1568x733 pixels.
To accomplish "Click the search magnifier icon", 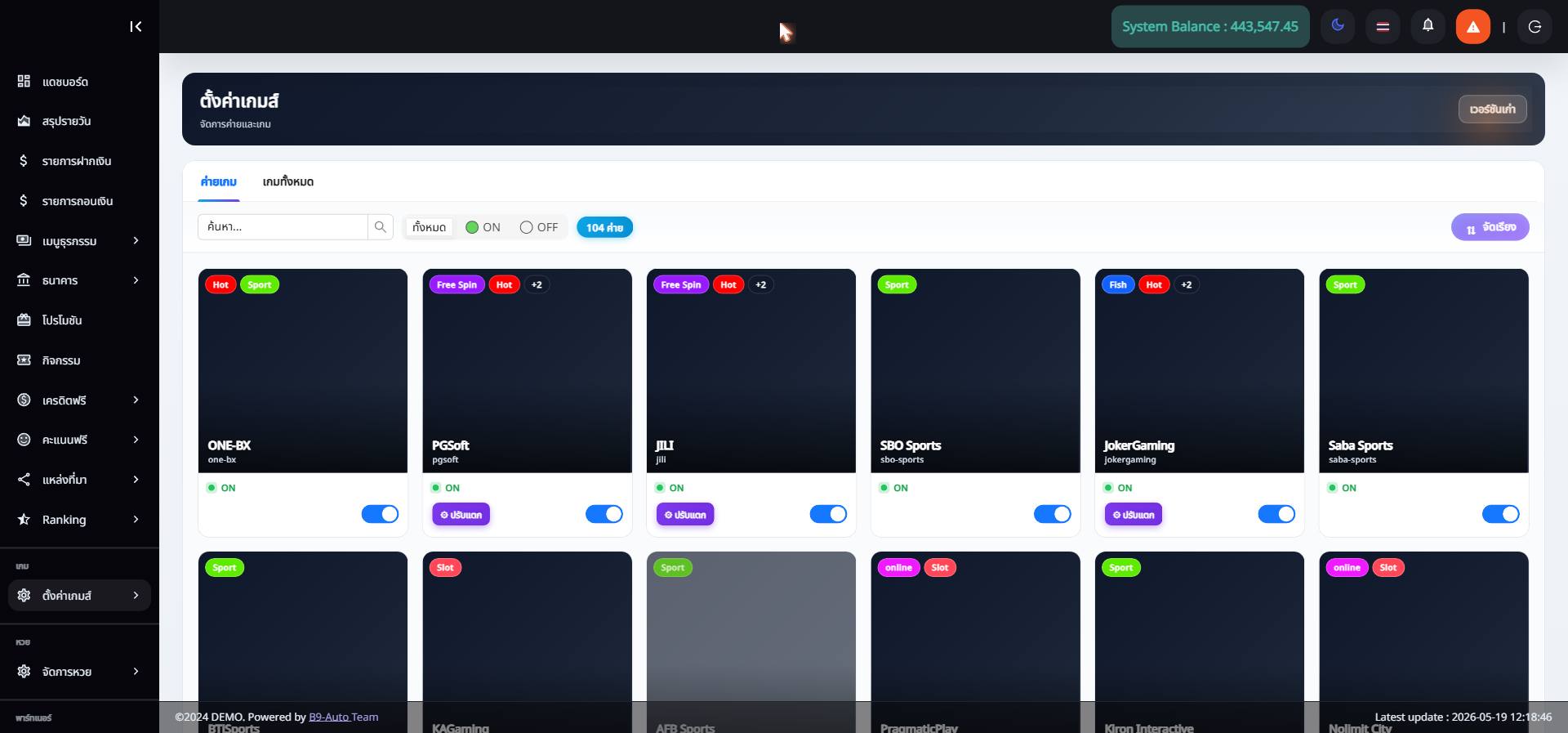I will [381, 227].
